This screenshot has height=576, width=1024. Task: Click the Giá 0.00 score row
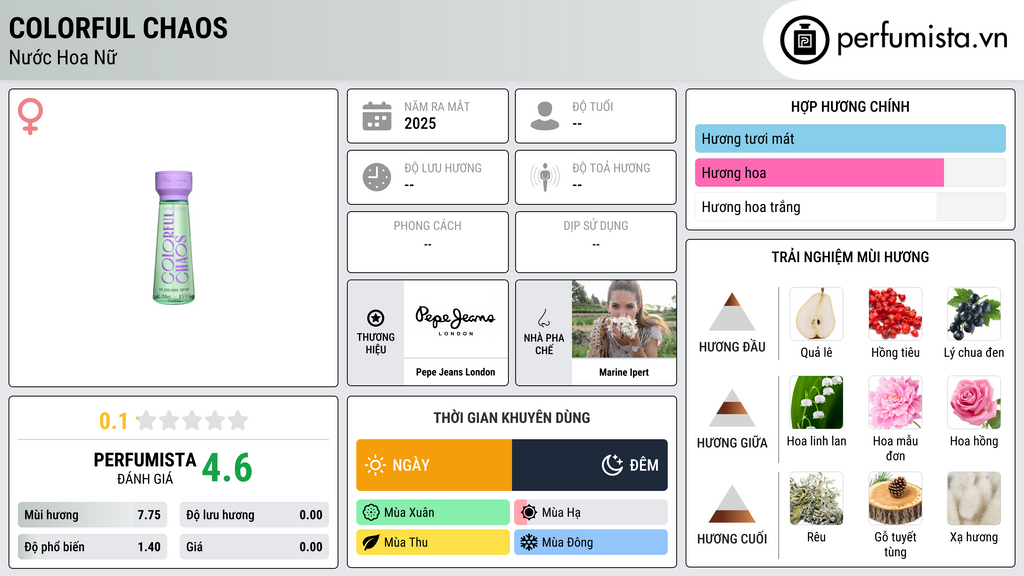[x=254, y=547]
